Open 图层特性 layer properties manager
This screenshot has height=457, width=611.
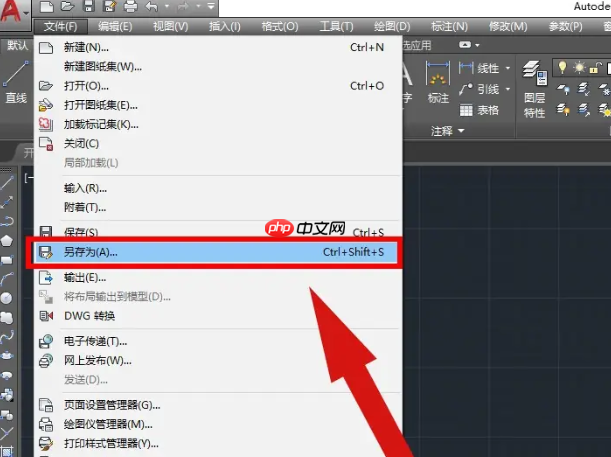(535, 90)
